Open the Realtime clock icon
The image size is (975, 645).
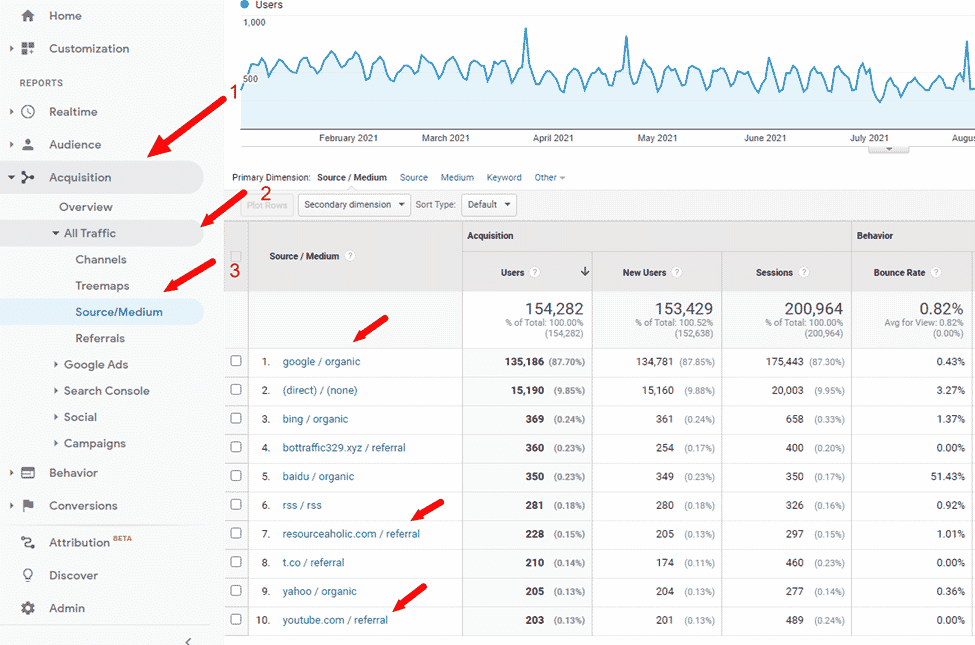pos(28,112)
